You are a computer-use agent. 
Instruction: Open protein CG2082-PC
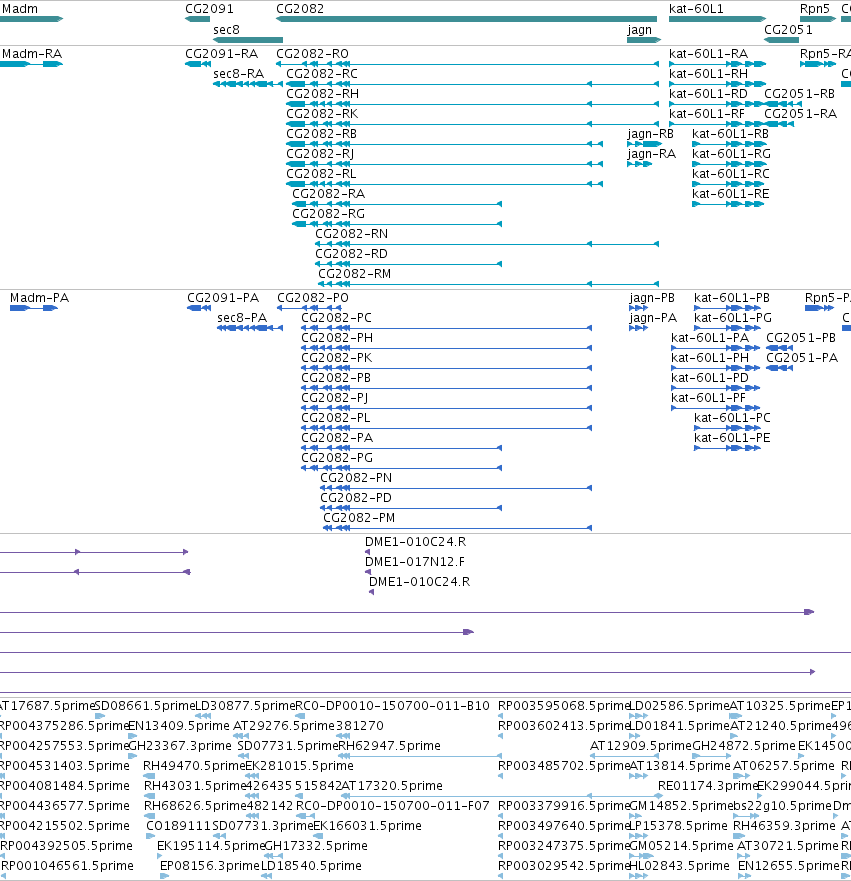(x=336, y=318)
